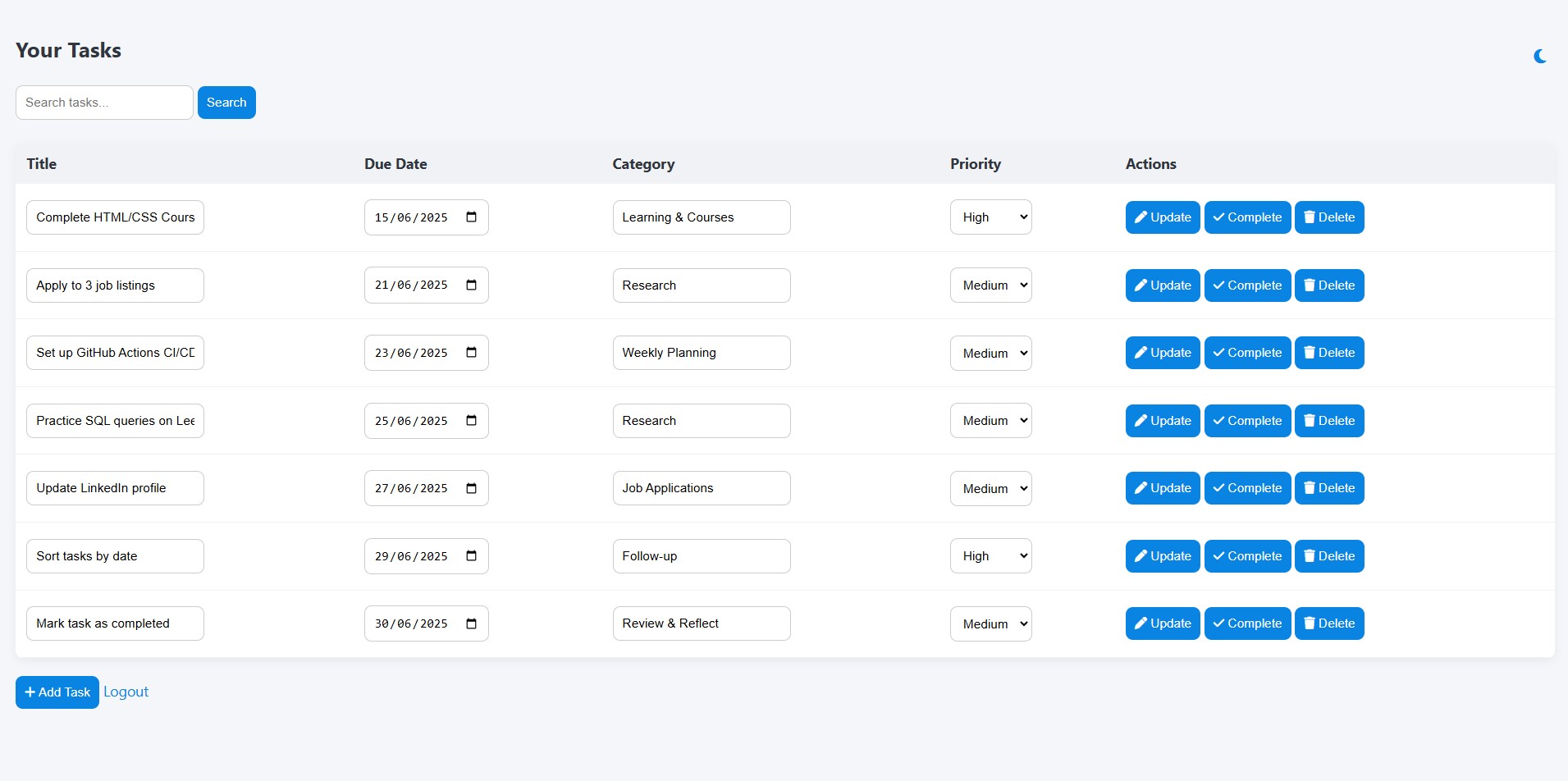Click the Logout link
Image resolution: width=1568 pixels, height=781 pixels.
[126, 692]
